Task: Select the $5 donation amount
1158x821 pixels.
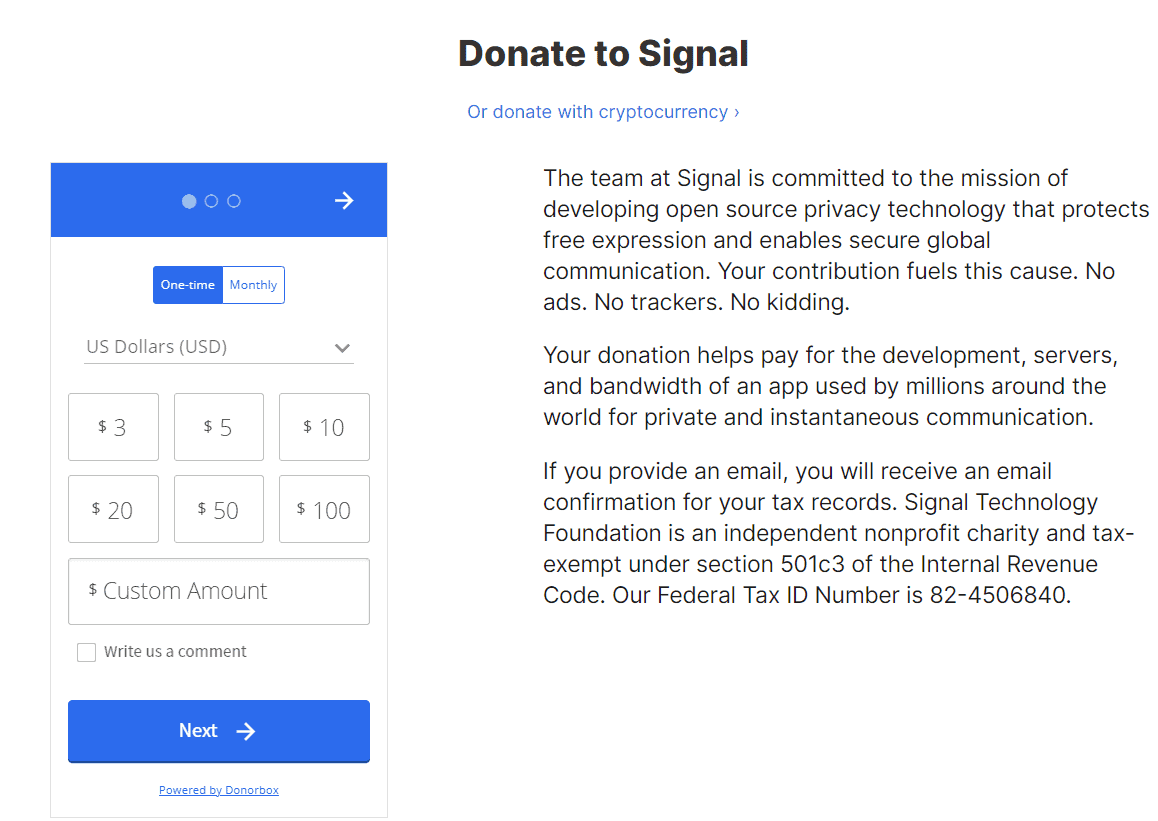Action: [x=218, y=427]
